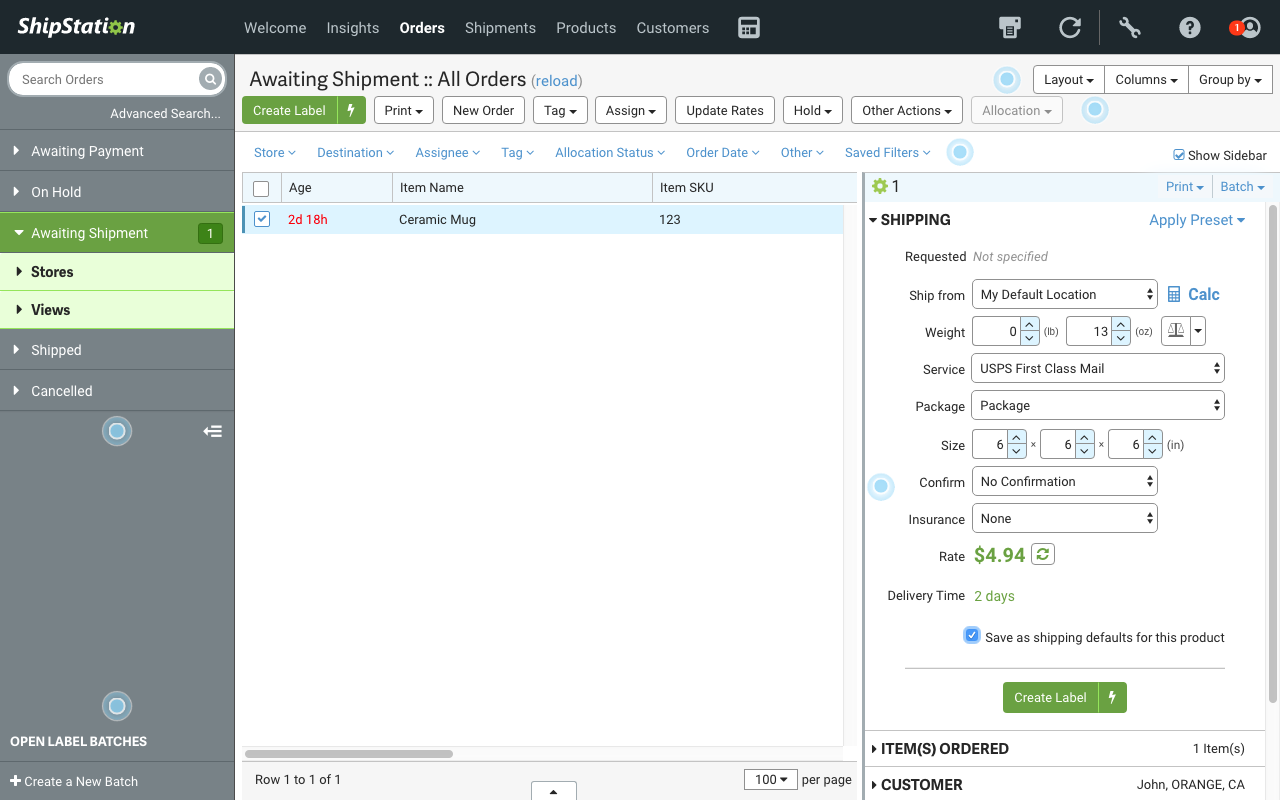Disable save as shipping defaults checkbox
This screenshot has width=1280, height=800.
pos(972,636)
